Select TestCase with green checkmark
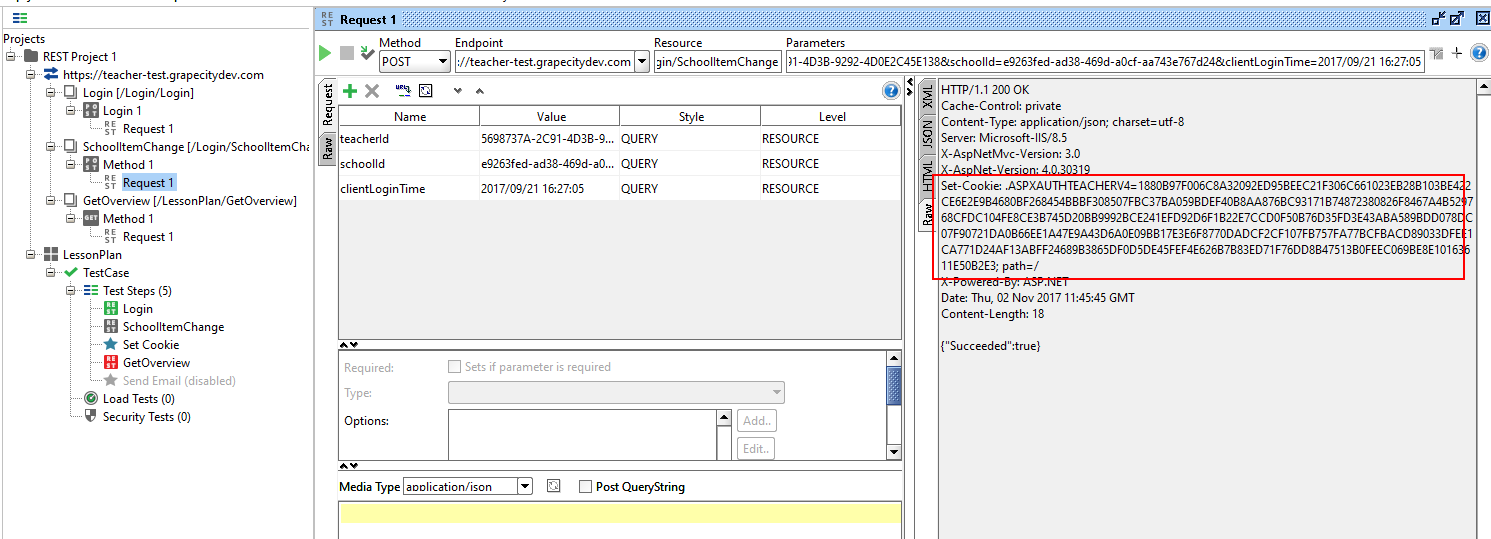 coord(105,273)
